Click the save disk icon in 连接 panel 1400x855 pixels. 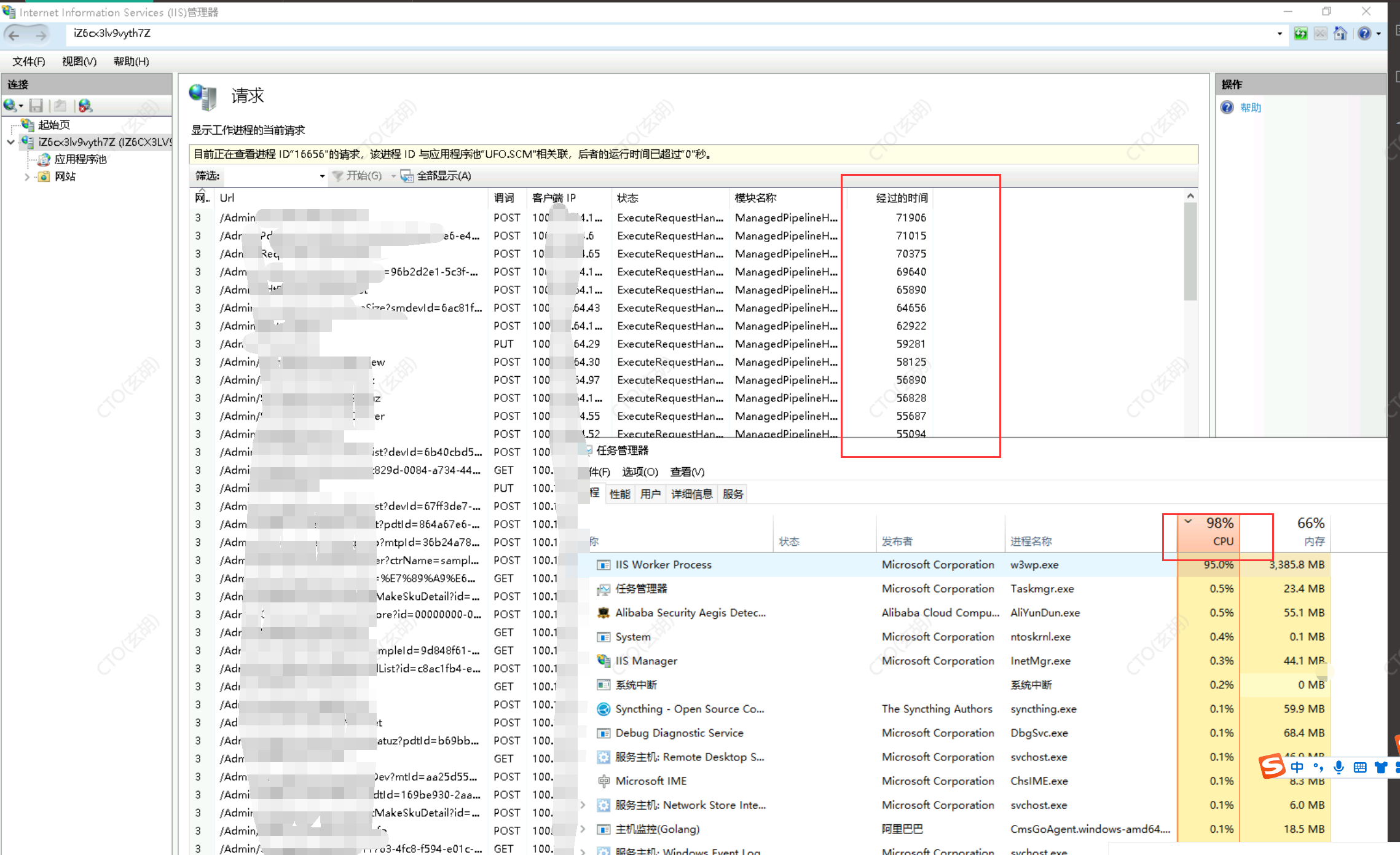36,106
